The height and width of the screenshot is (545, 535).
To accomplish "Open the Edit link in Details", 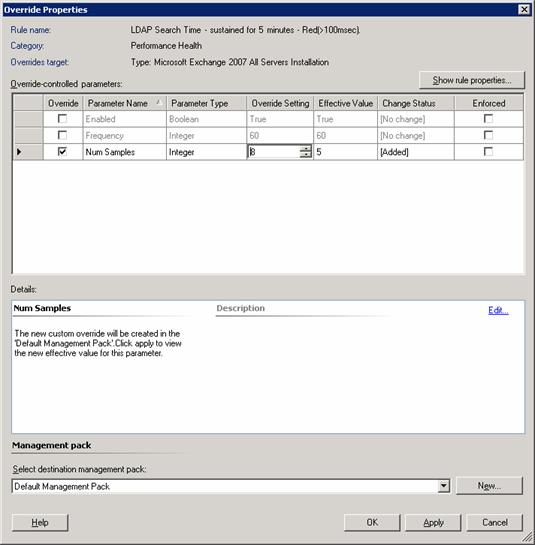I will click(x=498, y=310).
